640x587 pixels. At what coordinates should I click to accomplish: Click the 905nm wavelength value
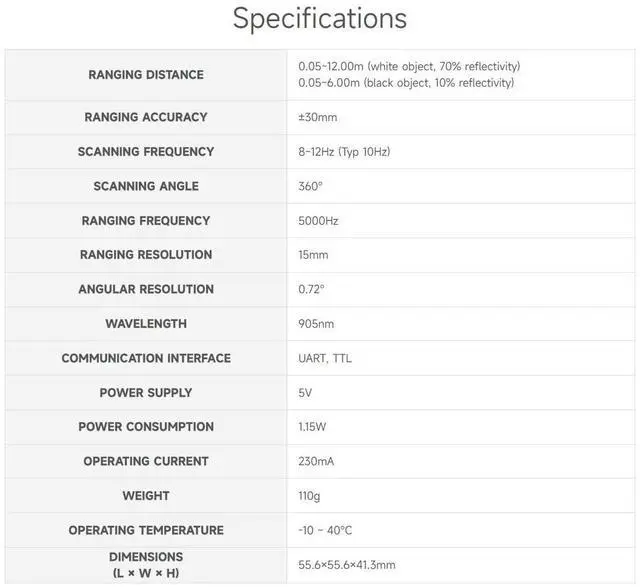316,324
